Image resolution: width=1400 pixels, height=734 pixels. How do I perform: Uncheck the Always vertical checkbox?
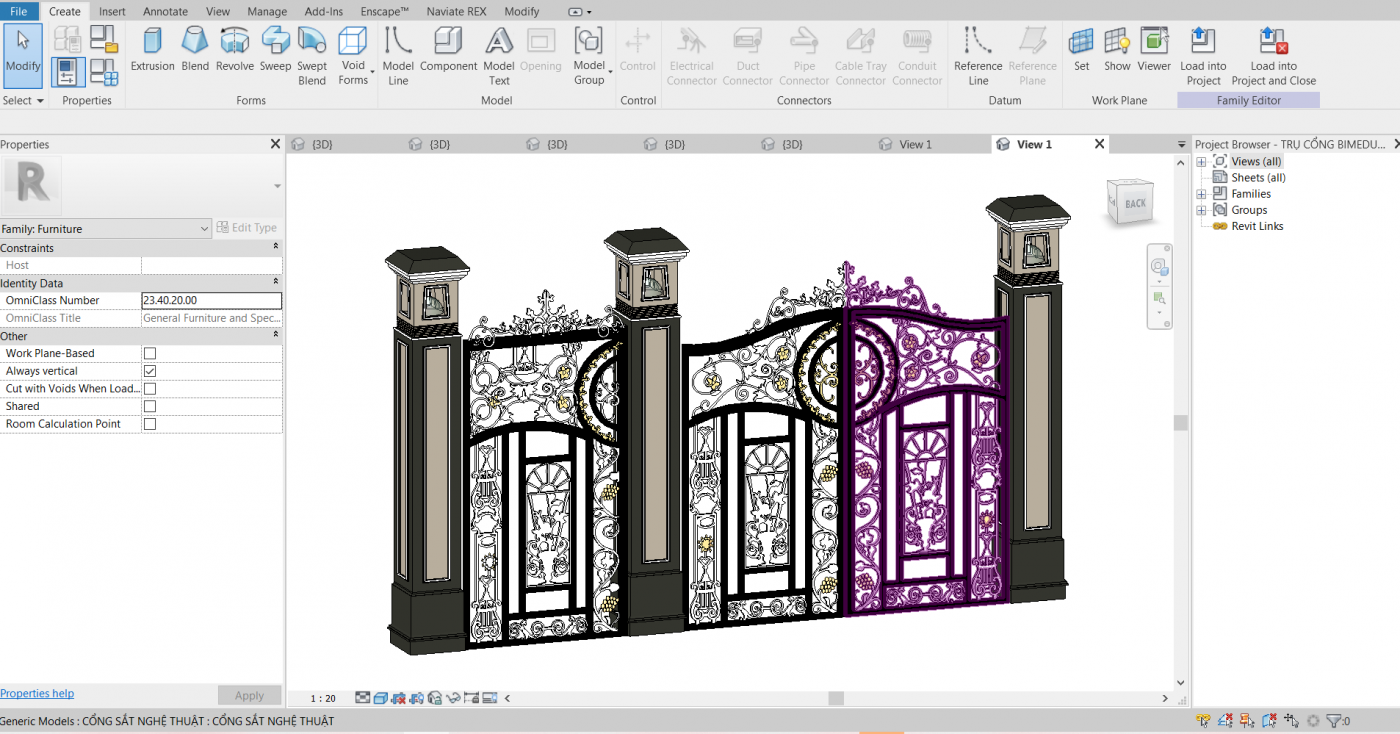150,371
